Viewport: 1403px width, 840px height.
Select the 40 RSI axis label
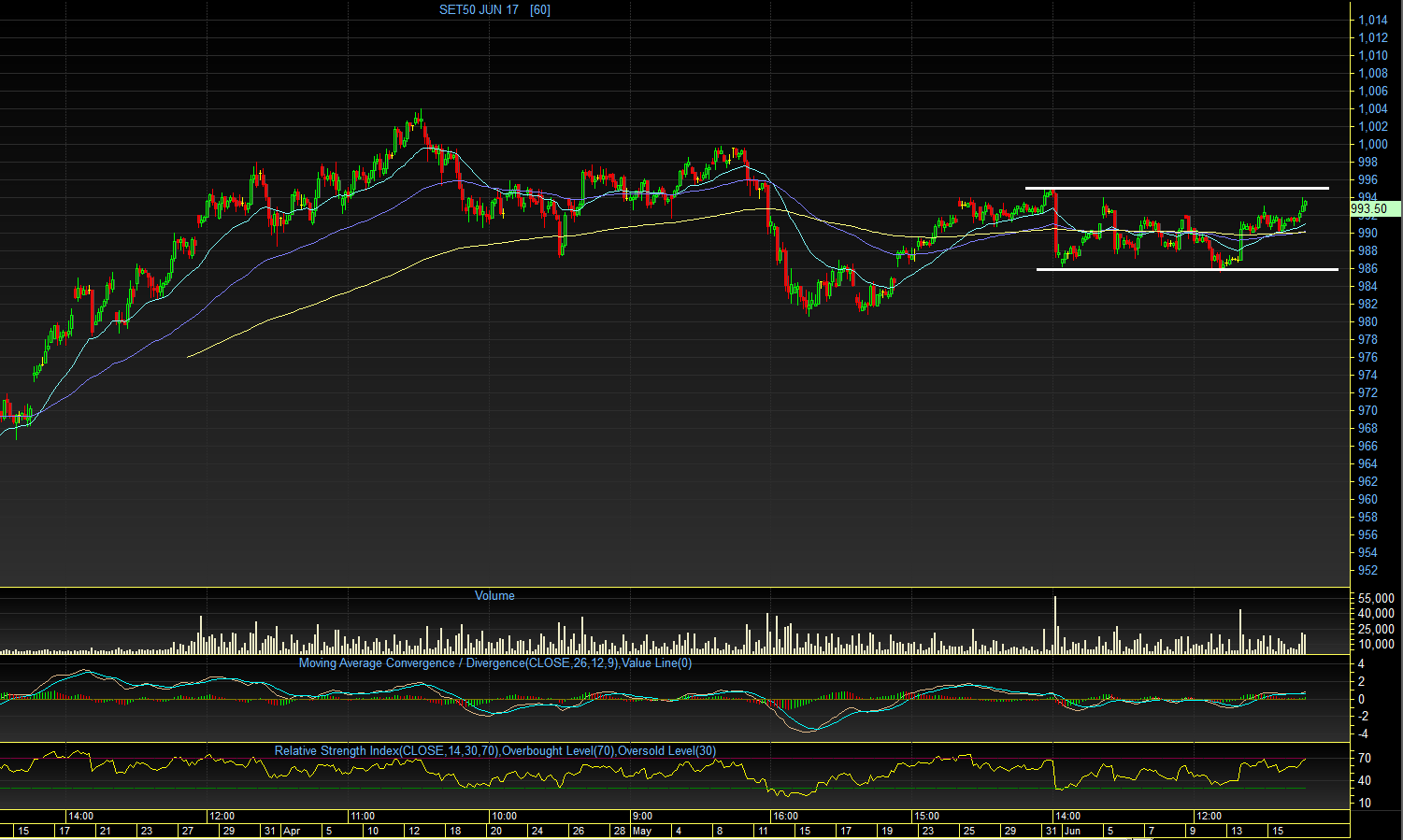tap(1365, 781)
